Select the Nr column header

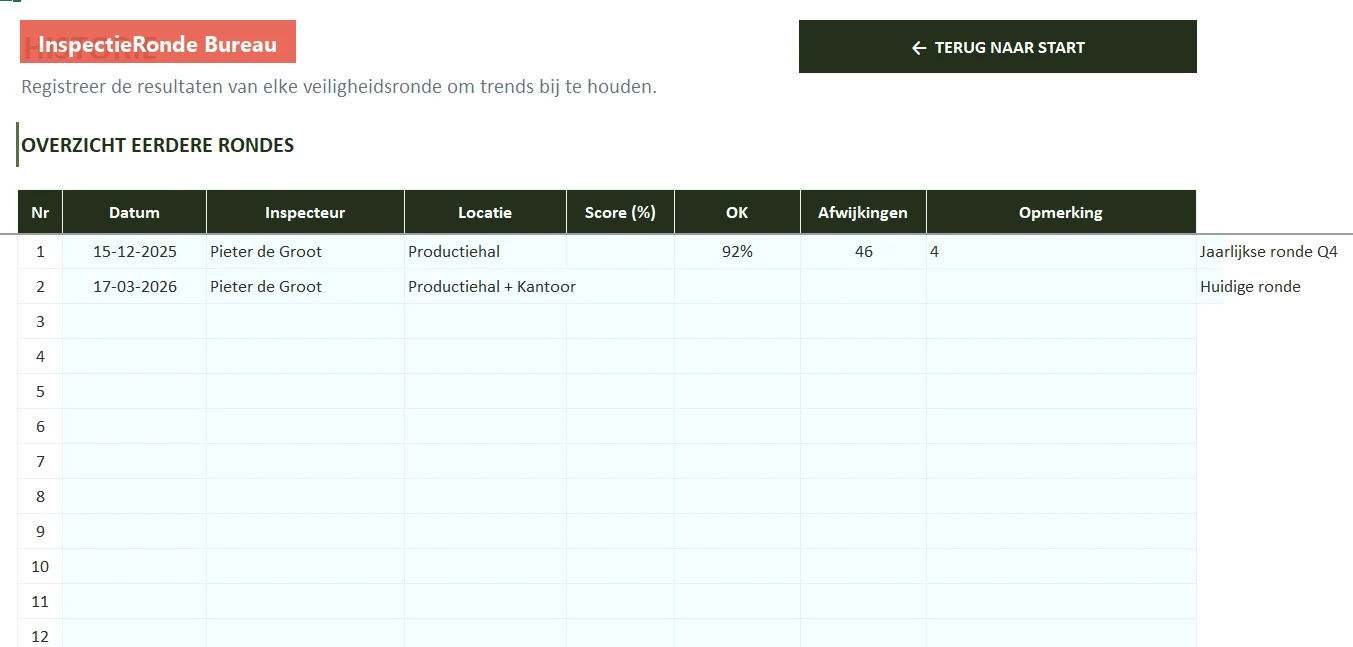(40, 212)
